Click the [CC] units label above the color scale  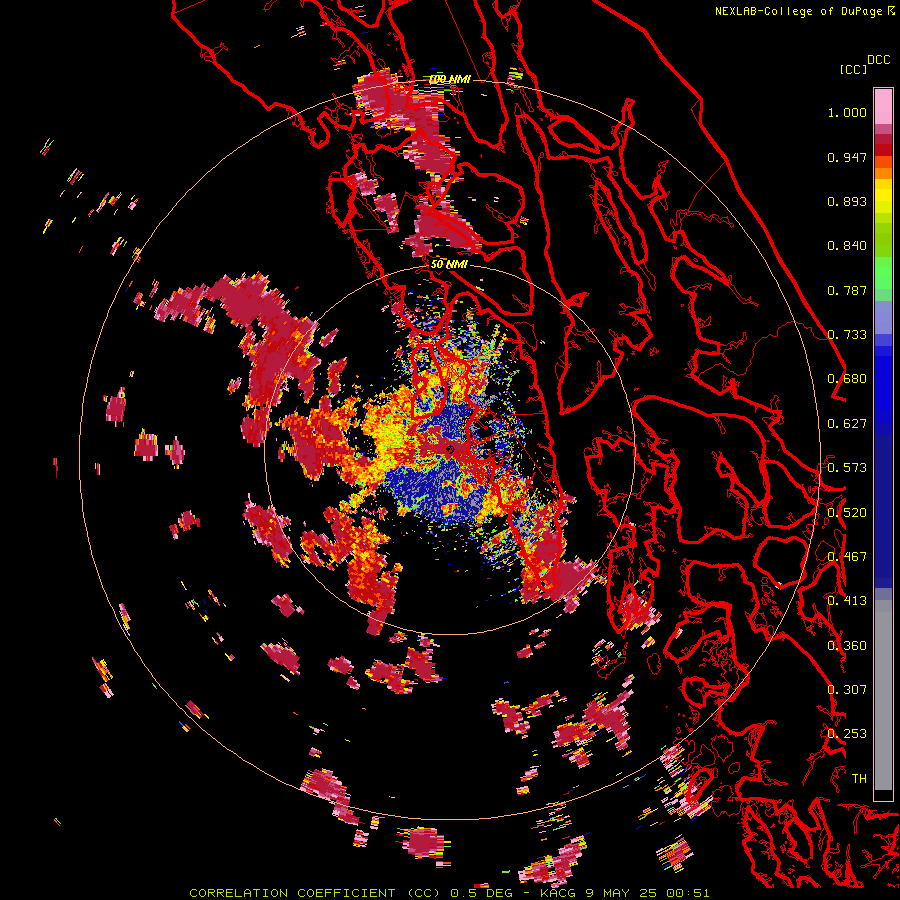[x=854, y=69]
